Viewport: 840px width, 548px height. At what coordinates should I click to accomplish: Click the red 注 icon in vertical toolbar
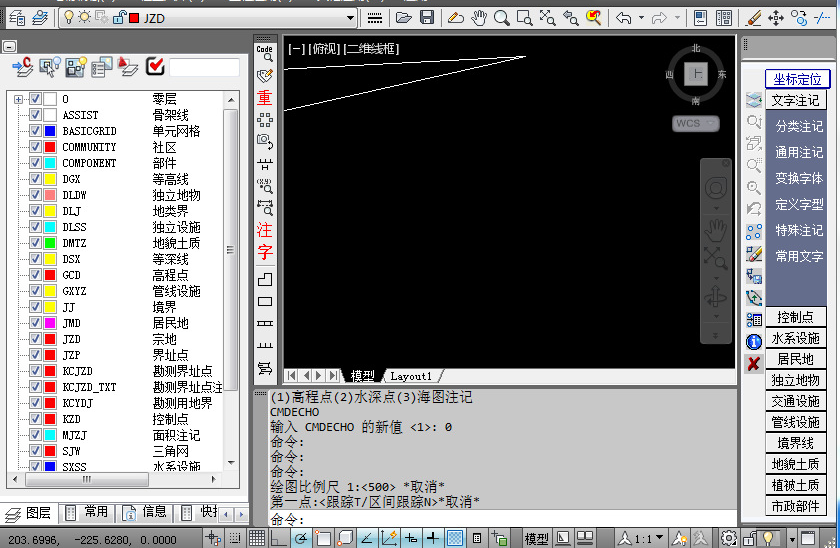(x=265, y=230)
